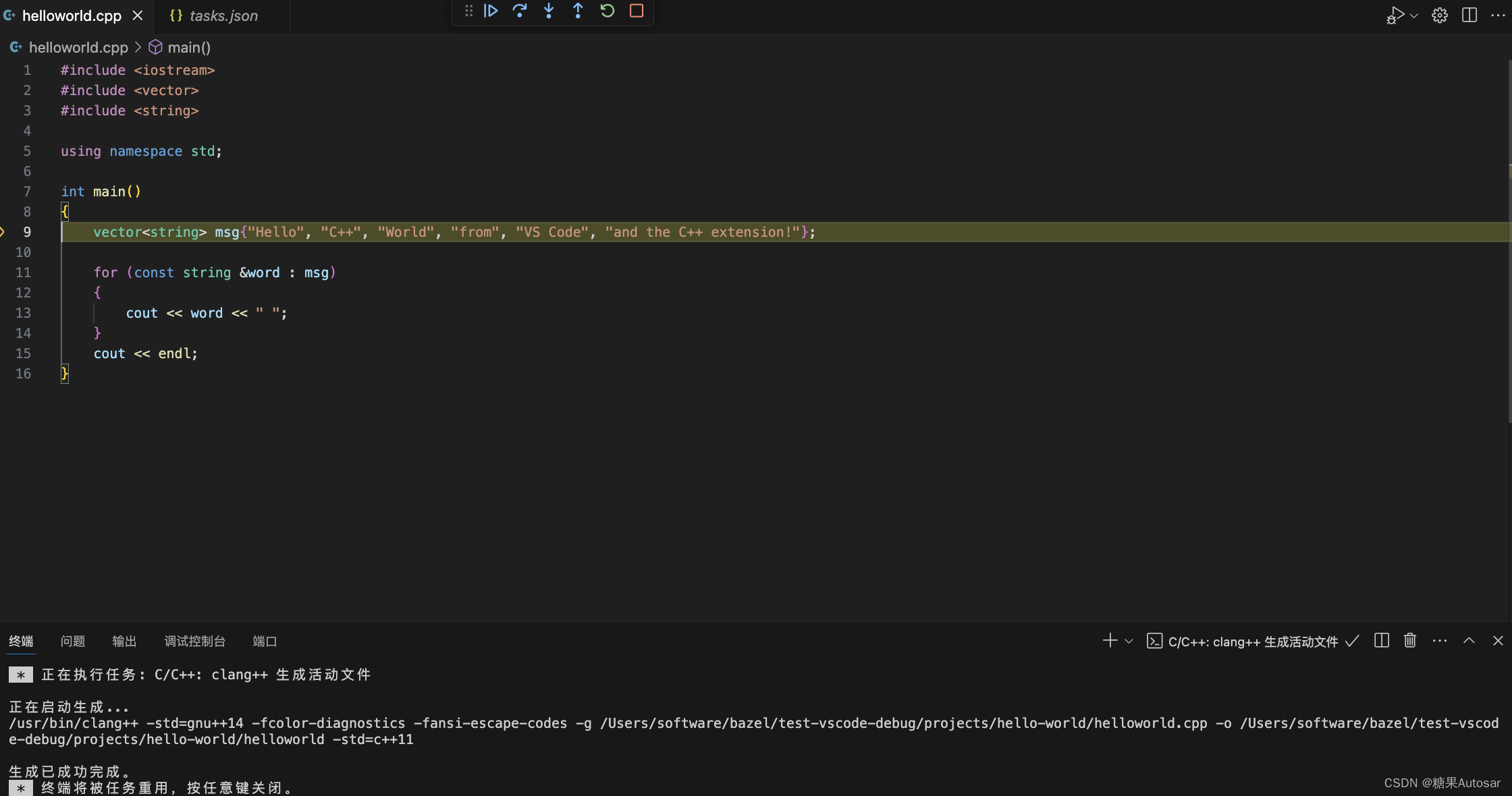Image resolution: width=1512 pixels, height=796 pixels.
Task: Click the debug Step Out icon
Action: tap(578, 11)
